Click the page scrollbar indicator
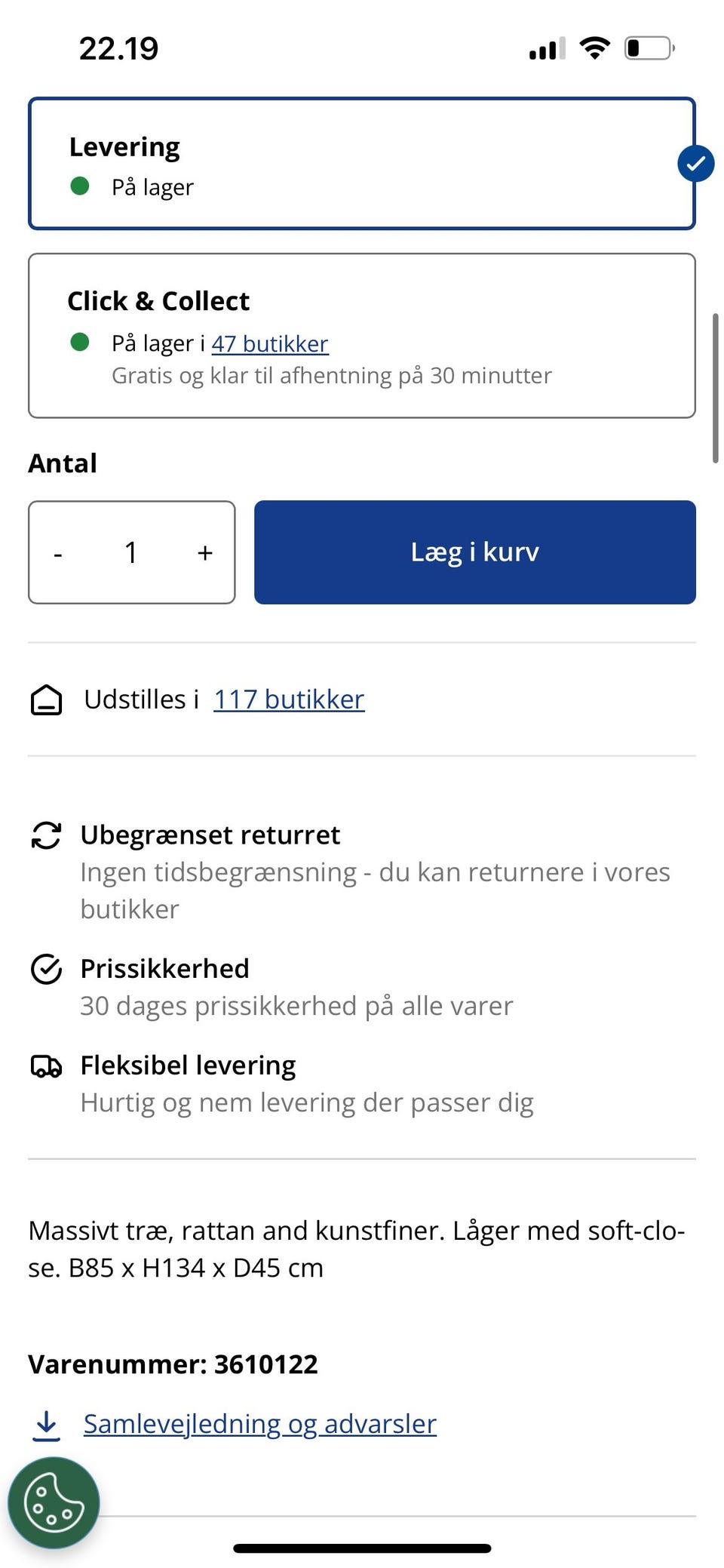 click(x=715, y=388)
